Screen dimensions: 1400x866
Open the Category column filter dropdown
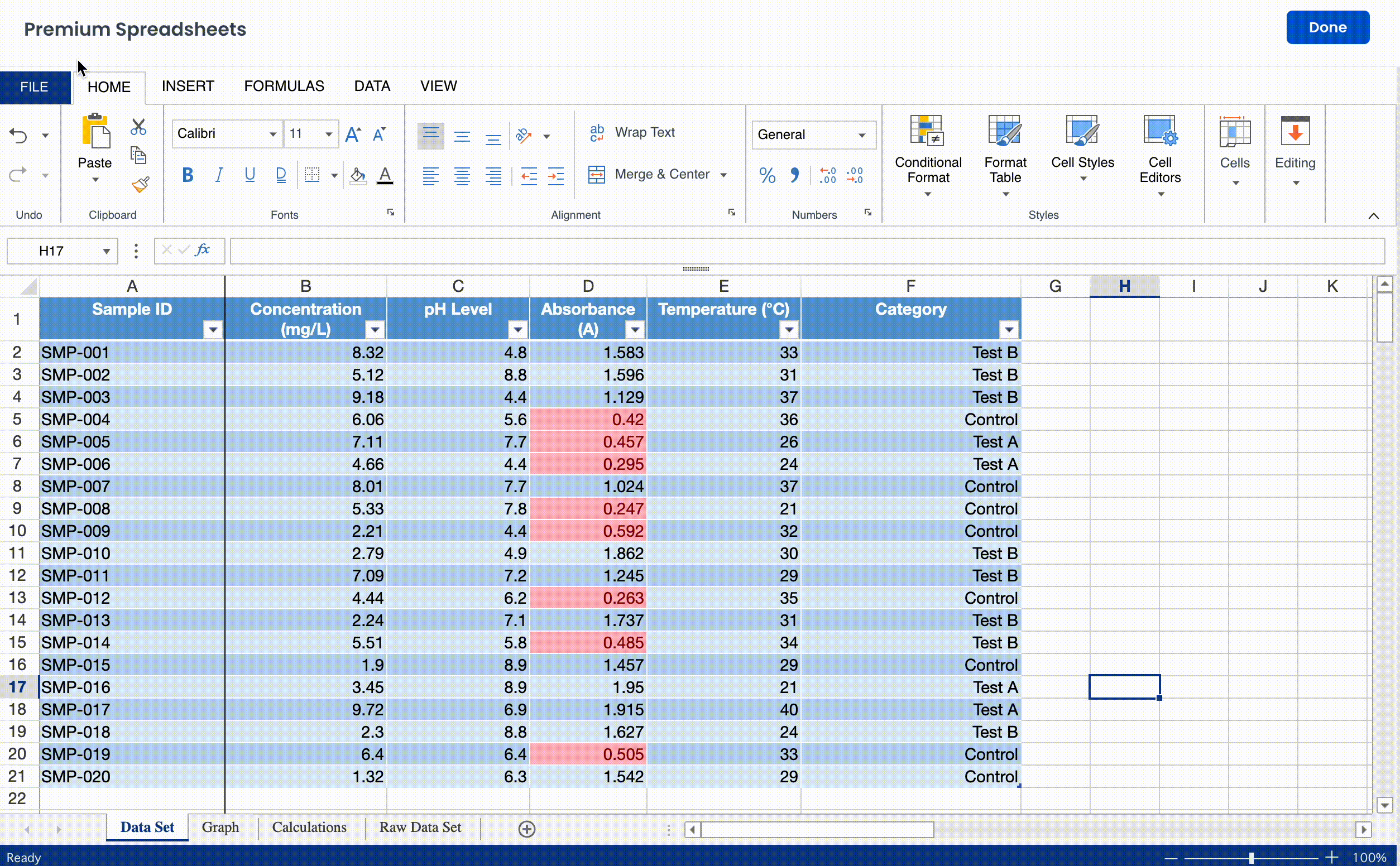tap(1009, 329)
